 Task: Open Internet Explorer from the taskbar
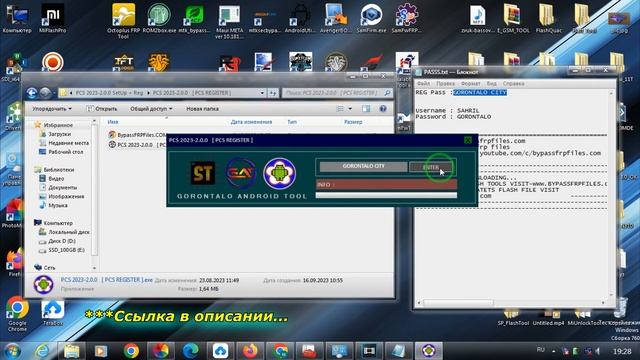point(42,351)
